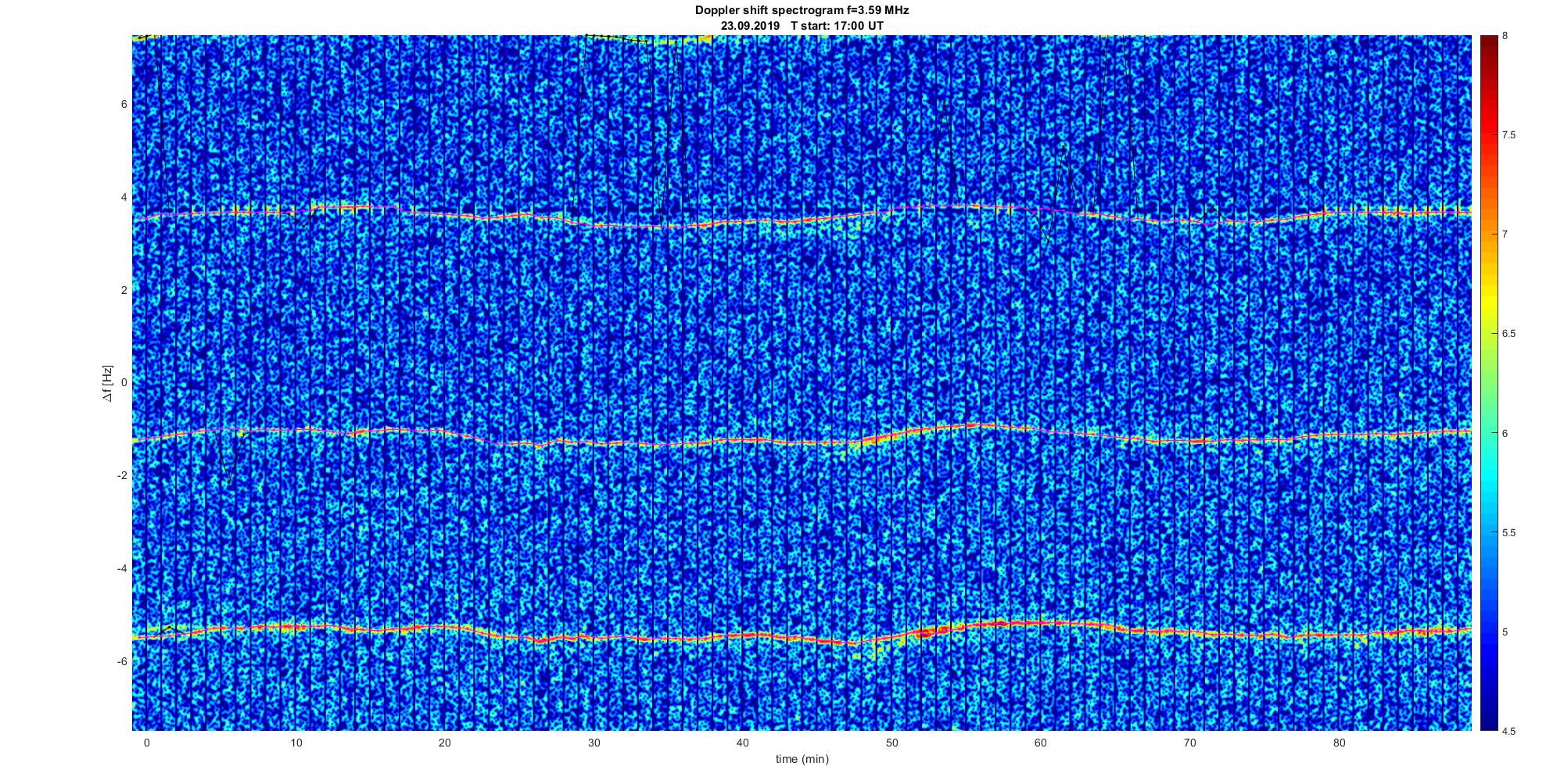
Task: Click colorbar tick label '5.5'
Action: (x=1509, y=532)
